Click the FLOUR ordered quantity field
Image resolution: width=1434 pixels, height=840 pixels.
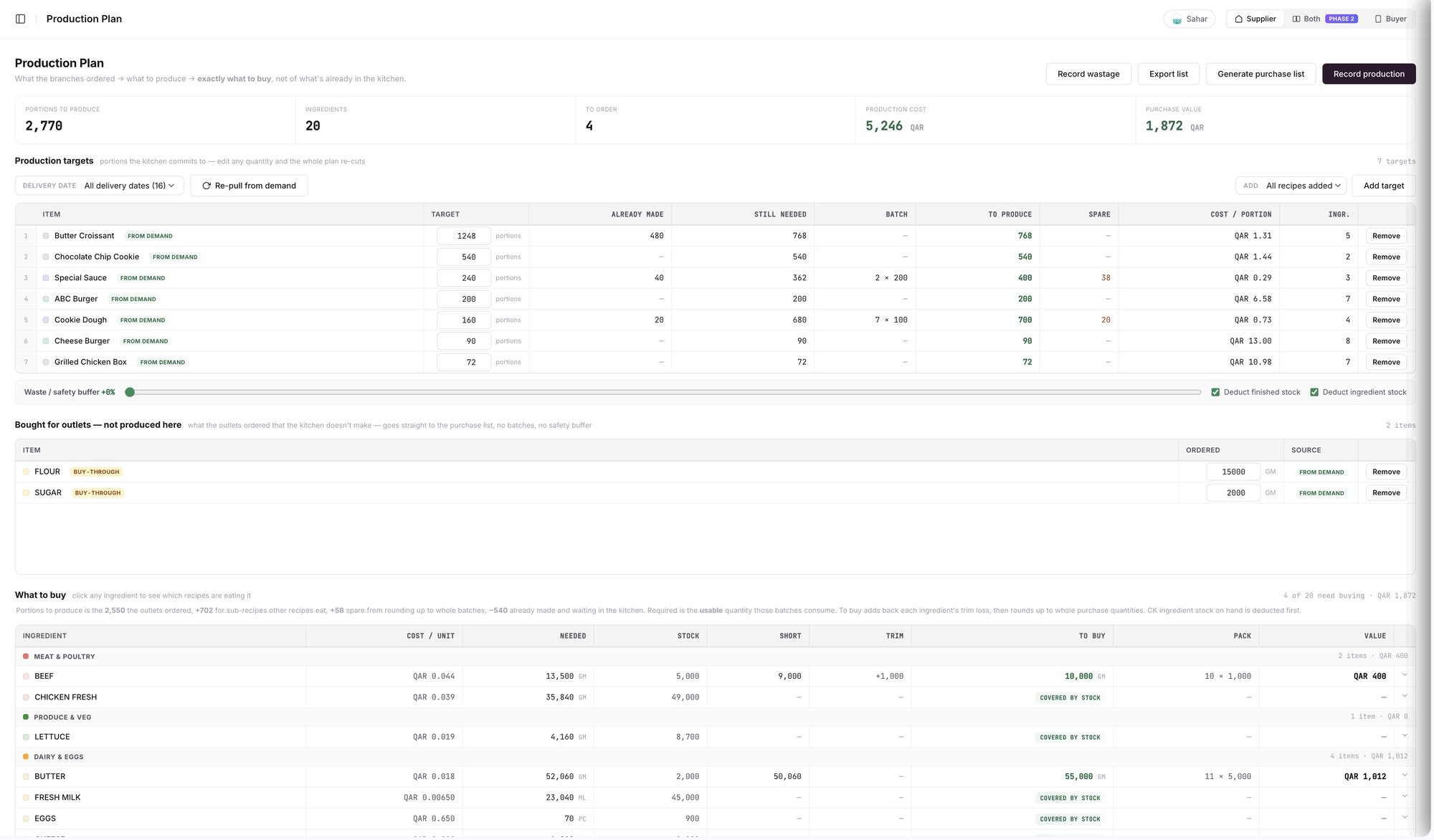(x=1233, y=472)
